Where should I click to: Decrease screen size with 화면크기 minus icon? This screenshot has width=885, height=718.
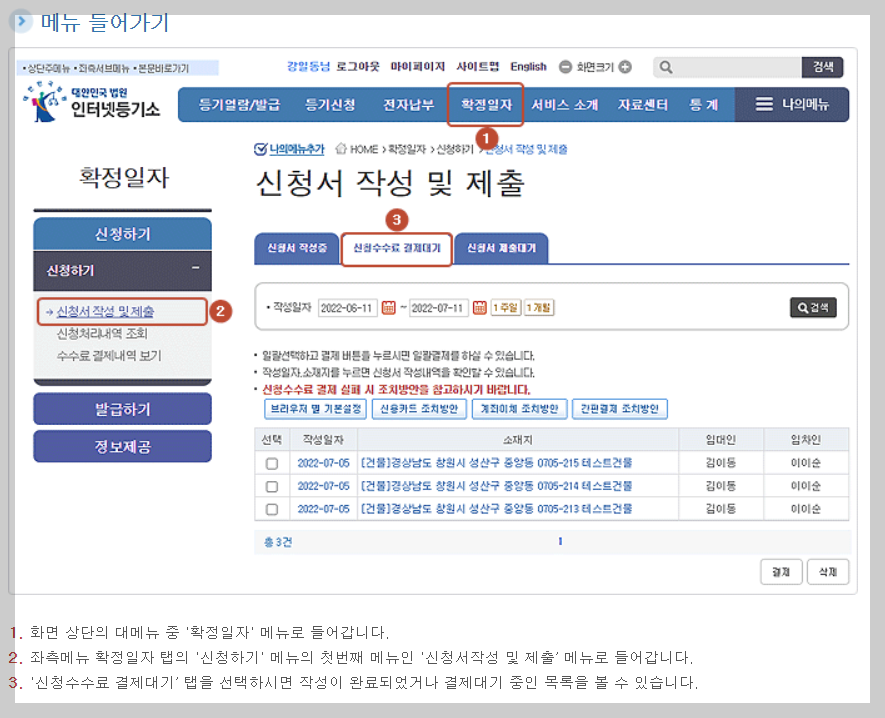tap(565, 67)
